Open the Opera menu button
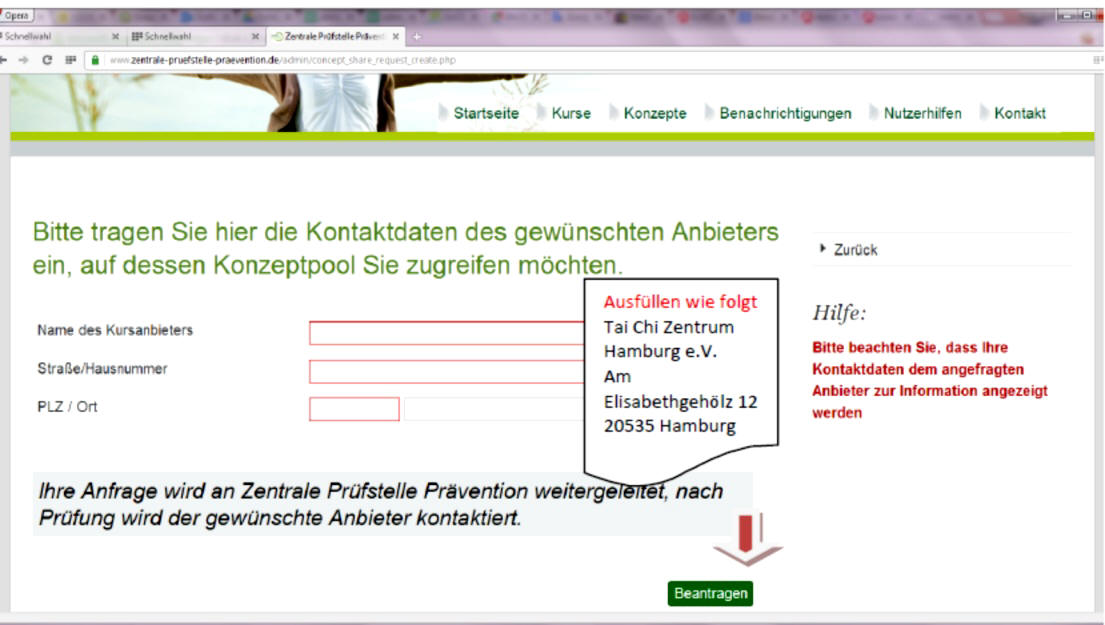 point(18,17)
